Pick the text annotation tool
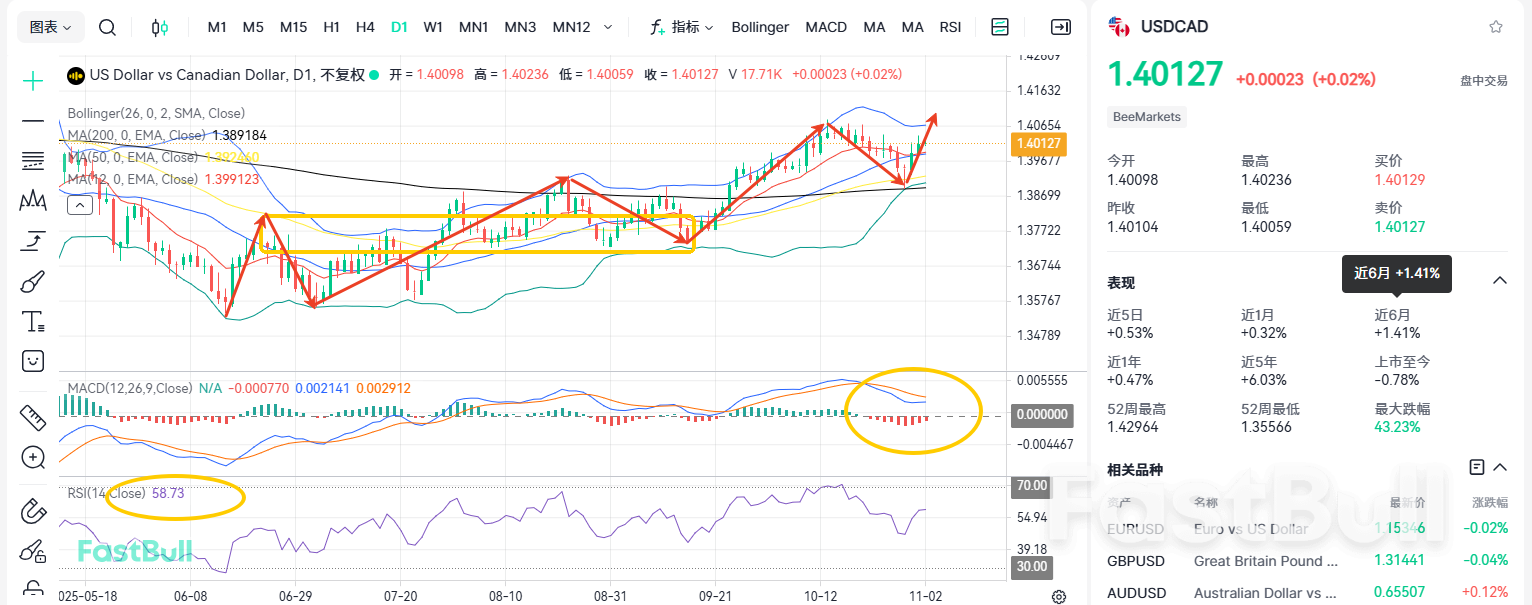This screenshot has width=1532, height=605. (x=33, y=321)
